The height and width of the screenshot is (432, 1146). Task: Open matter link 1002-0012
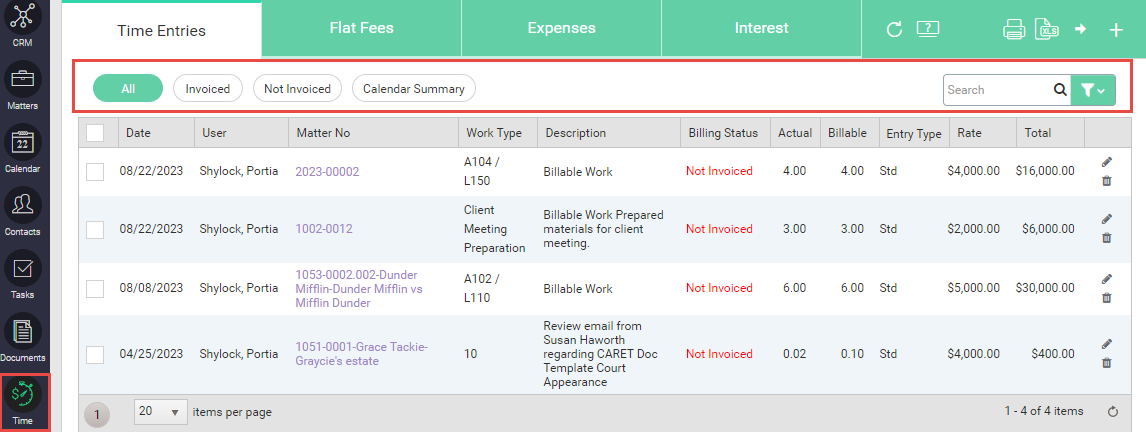pyautogui.click(x=324, y=229)
